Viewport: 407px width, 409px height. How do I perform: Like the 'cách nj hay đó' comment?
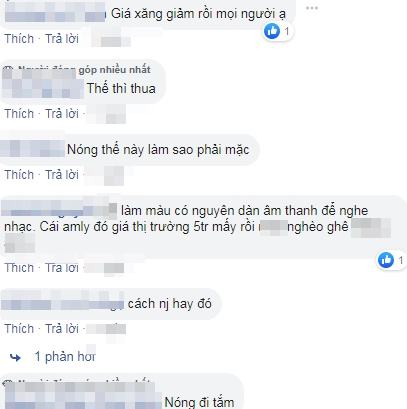click(19, 329)
